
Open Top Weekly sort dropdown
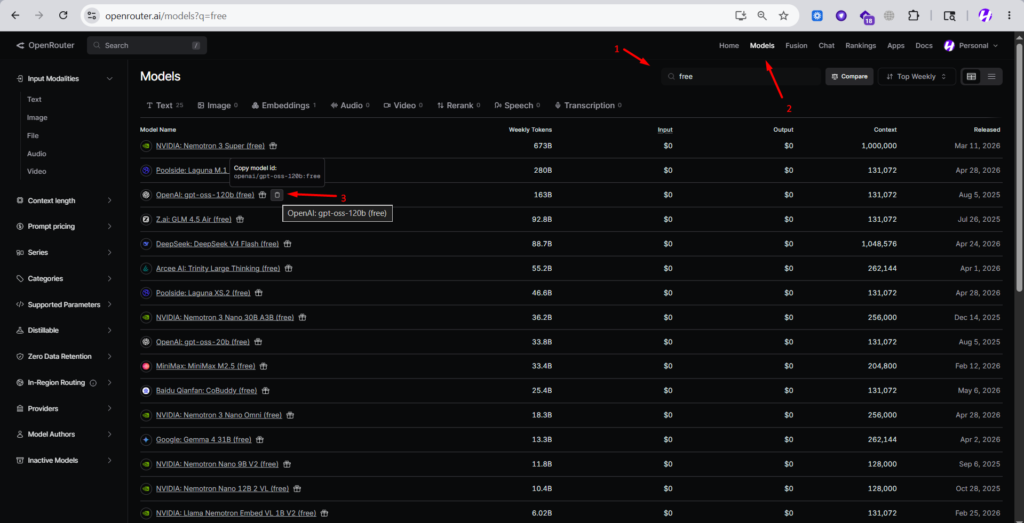[916, 76]
